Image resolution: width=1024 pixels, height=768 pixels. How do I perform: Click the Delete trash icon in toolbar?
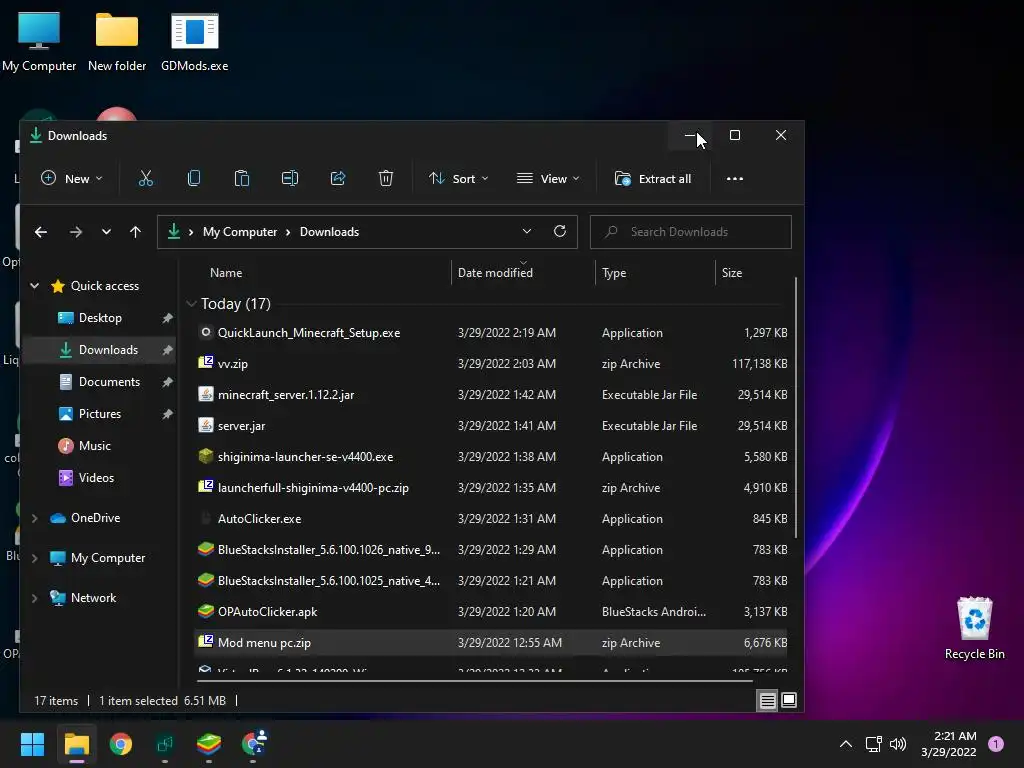click(386, 178)
